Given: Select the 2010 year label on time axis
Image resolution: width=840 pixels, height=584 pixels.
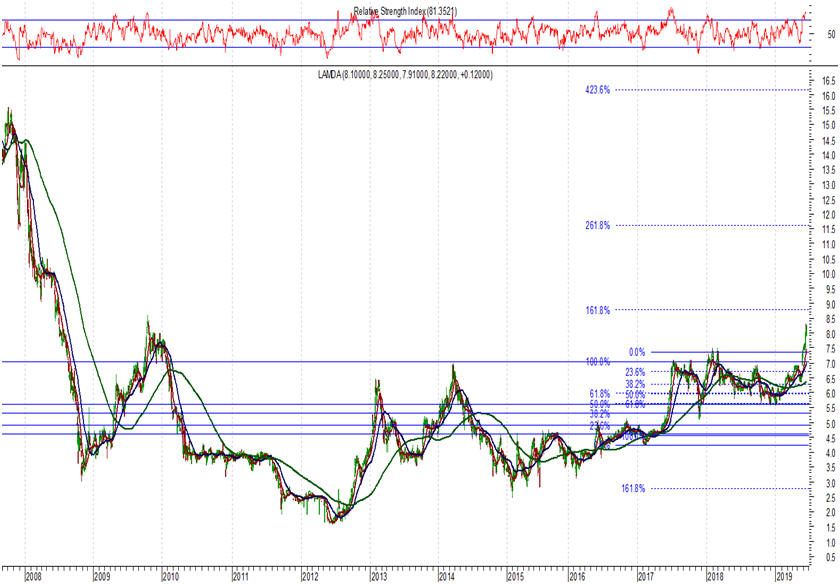Looking at the screenshot, I should click(170, 577).
